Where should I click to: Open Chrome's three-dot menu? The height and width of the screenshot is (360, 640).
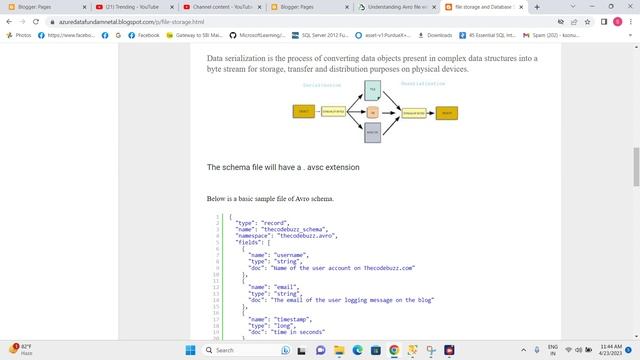point(631,22)
